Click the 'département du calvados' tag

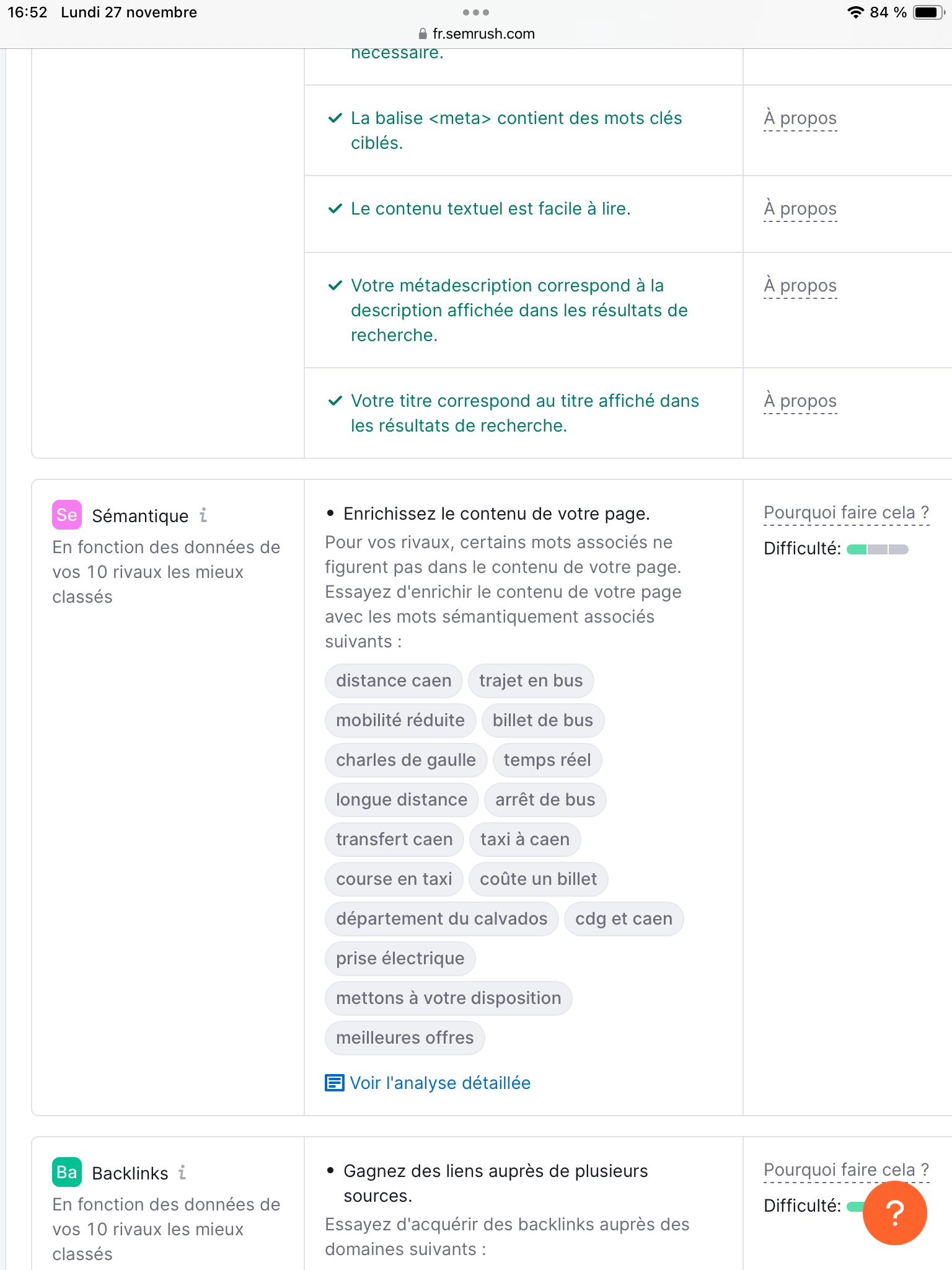442,919
